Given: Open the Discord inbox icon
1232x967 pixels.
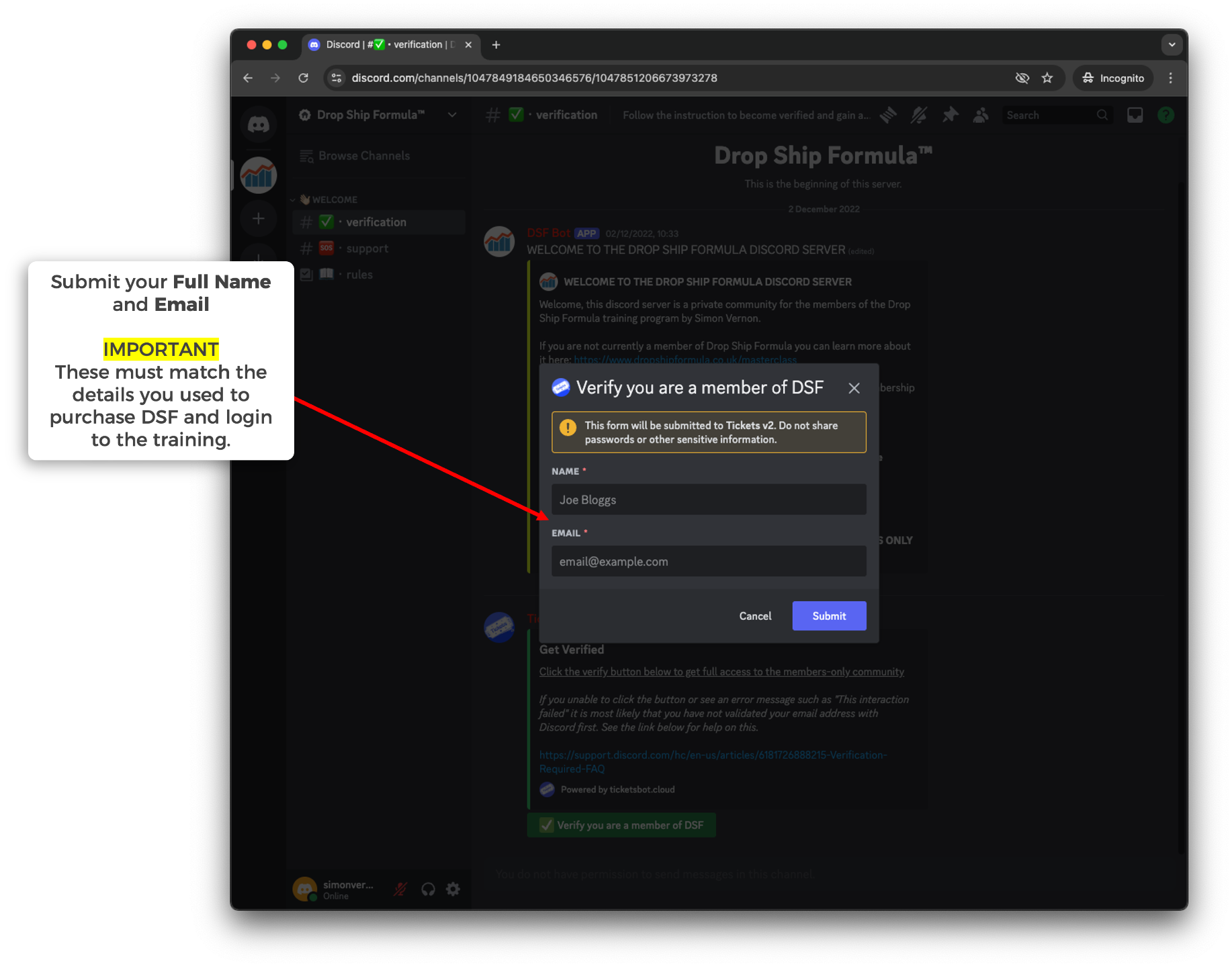Looking at the screenshot, I should (x=1135, y=116).
